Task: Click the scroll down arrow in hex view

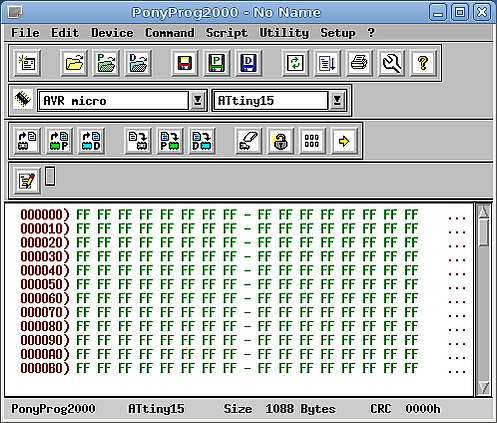Action: pyautogui.click(x=483, y=388)
